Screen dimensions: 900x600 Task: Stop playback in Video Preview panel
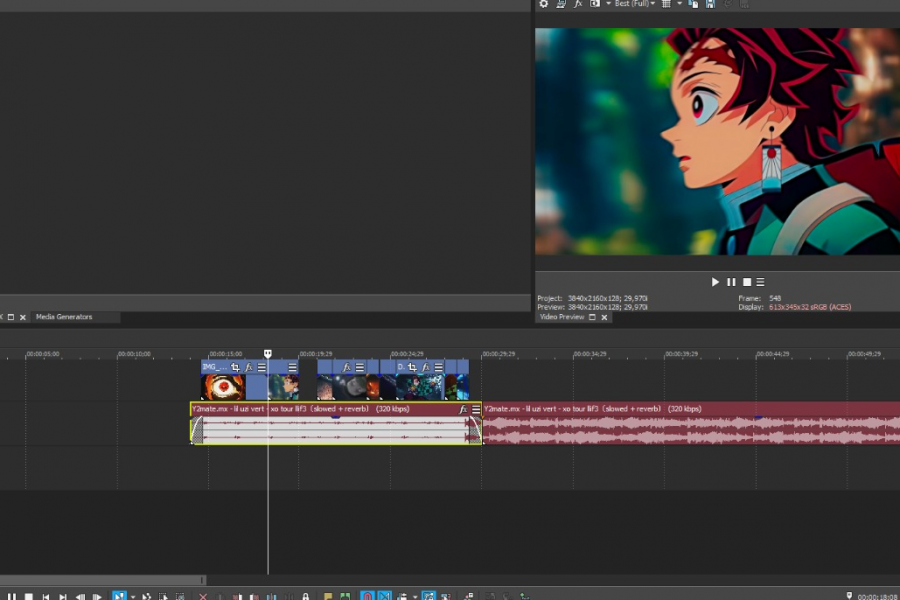point(747,282)
